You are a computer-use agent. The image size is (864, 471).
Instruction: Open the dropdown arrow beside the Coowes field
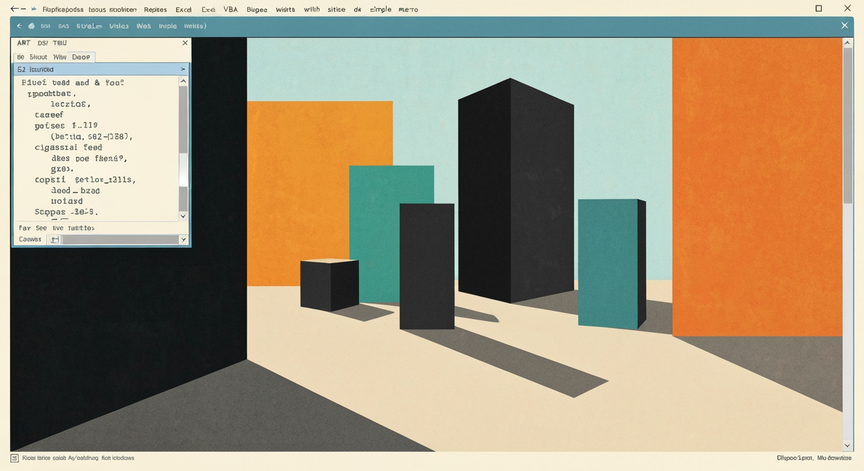coord(183,240)
